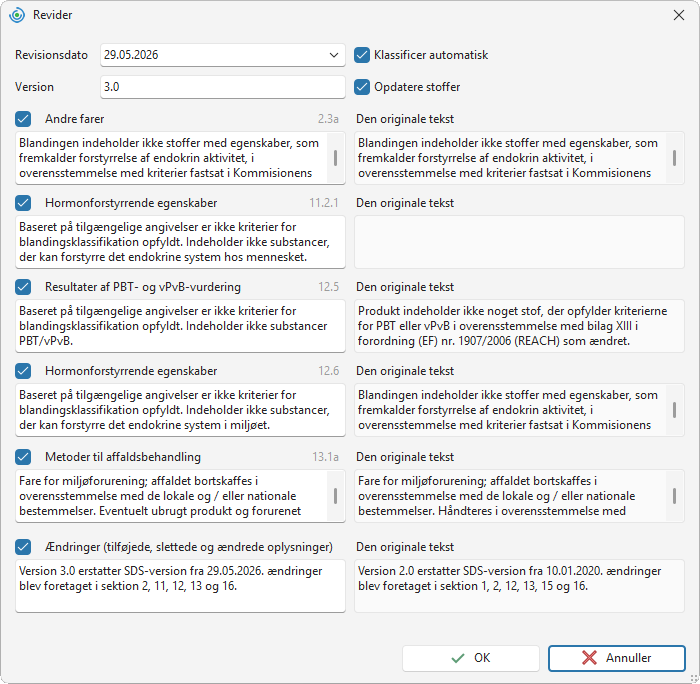Toggle Hormonforstyrrende egenskaber 12.6 checkbox

click(x=23, y=371)
